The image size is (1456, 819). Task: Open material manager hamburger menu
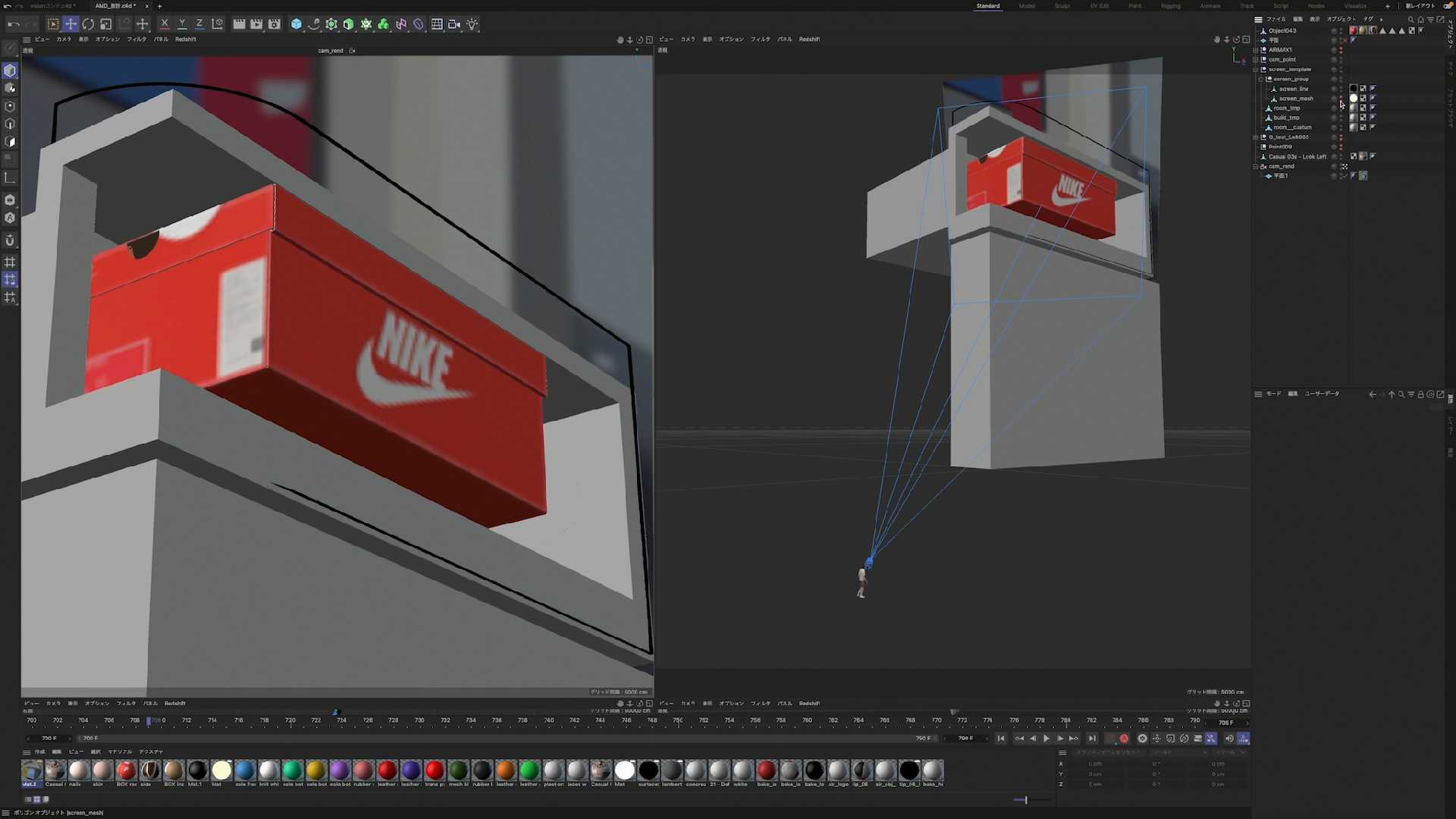tap(27, 752)
